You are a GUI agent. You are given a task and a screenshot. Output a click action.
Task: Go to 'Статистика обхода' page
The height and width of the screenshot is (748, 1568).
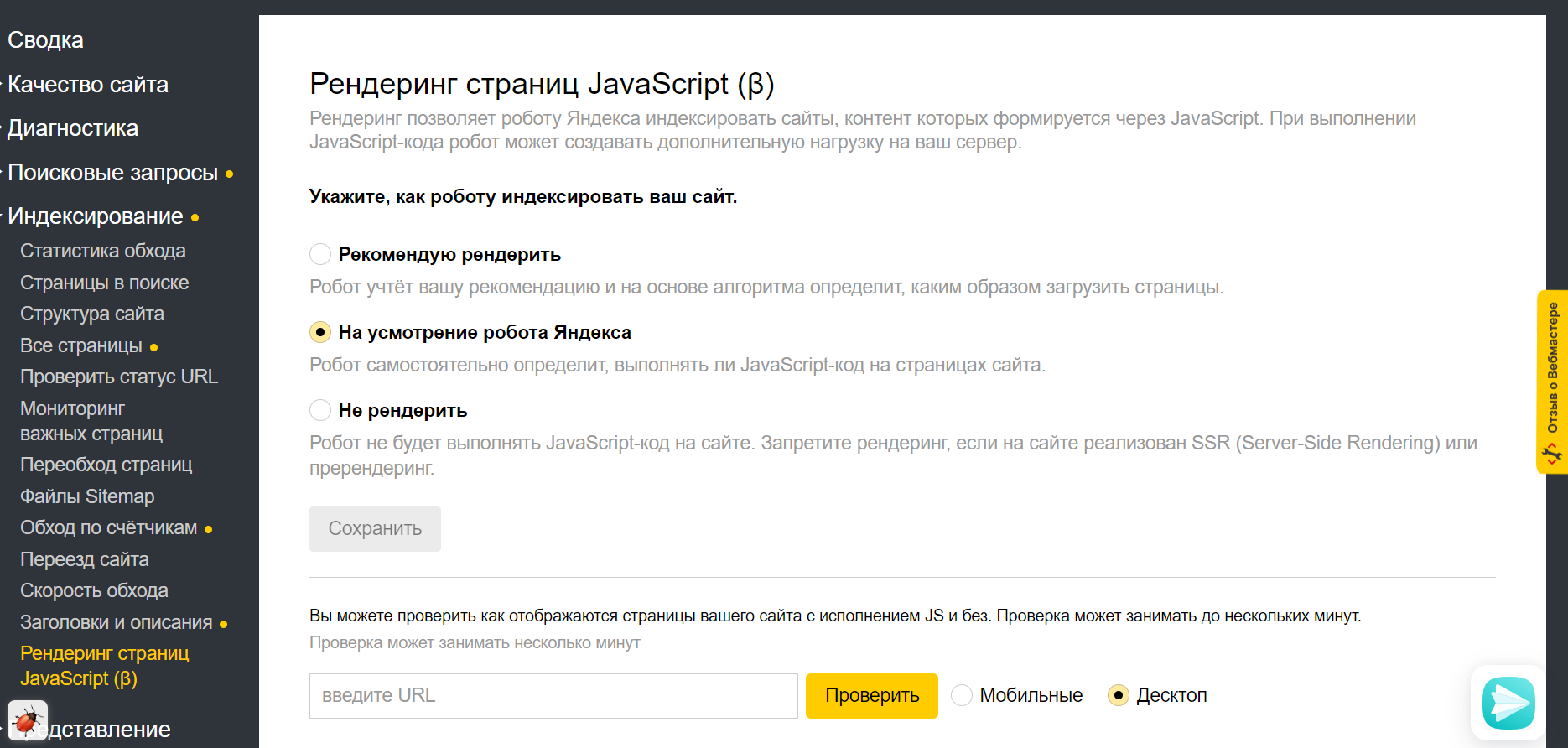(x=103, y=251)
